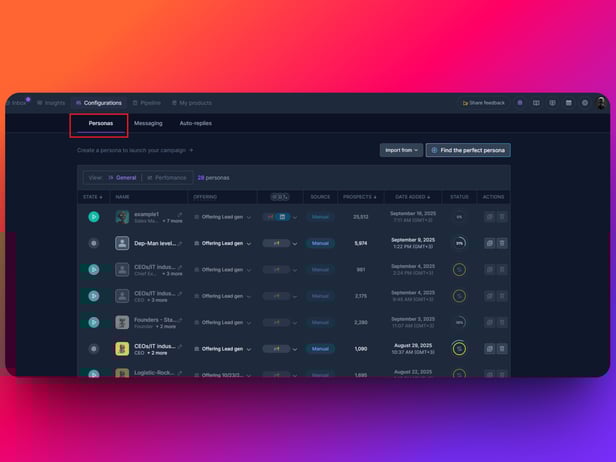616x462 pixels.
Task: Click the Dep-Man level status progress ring
Action: click(459, 243)
